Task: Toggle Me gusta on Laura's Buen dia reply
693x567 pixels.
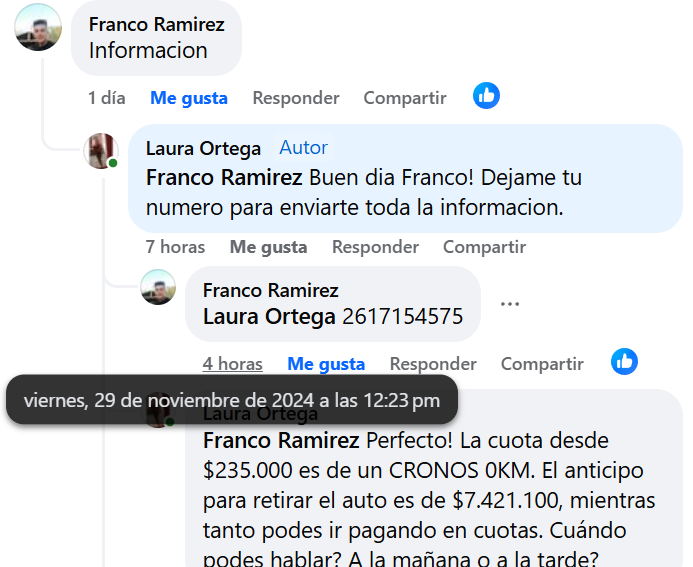Action: tap(268, 247)
